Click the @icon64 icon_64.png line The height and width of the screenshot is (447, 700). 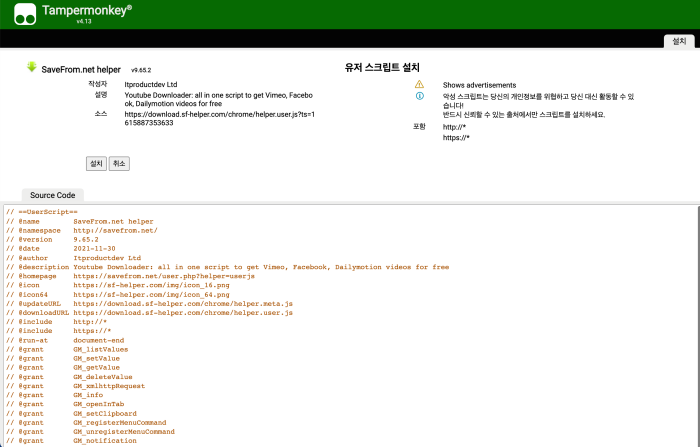click(118, 295)
